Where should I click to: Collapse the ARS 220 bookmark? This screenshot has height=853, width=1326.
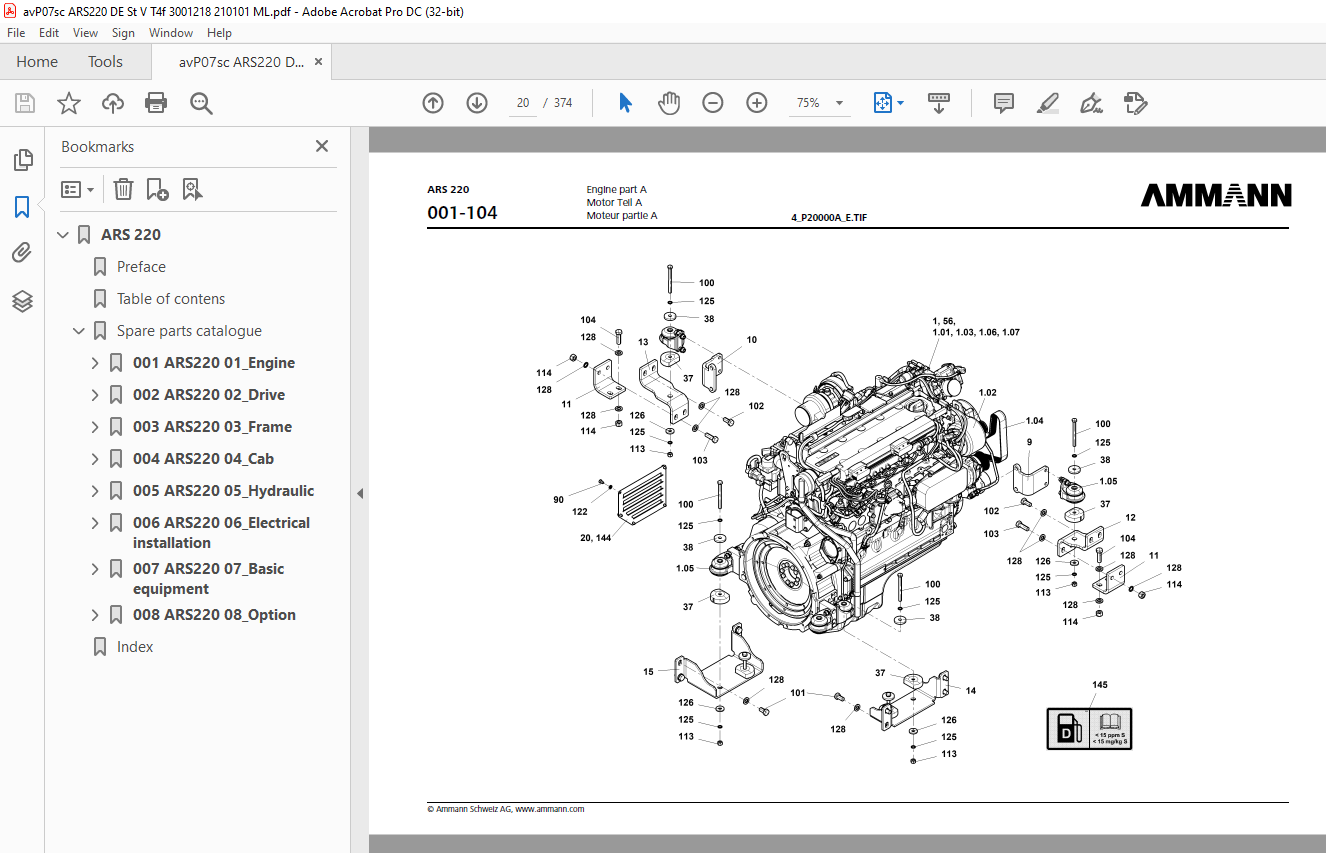coord(64,235)
